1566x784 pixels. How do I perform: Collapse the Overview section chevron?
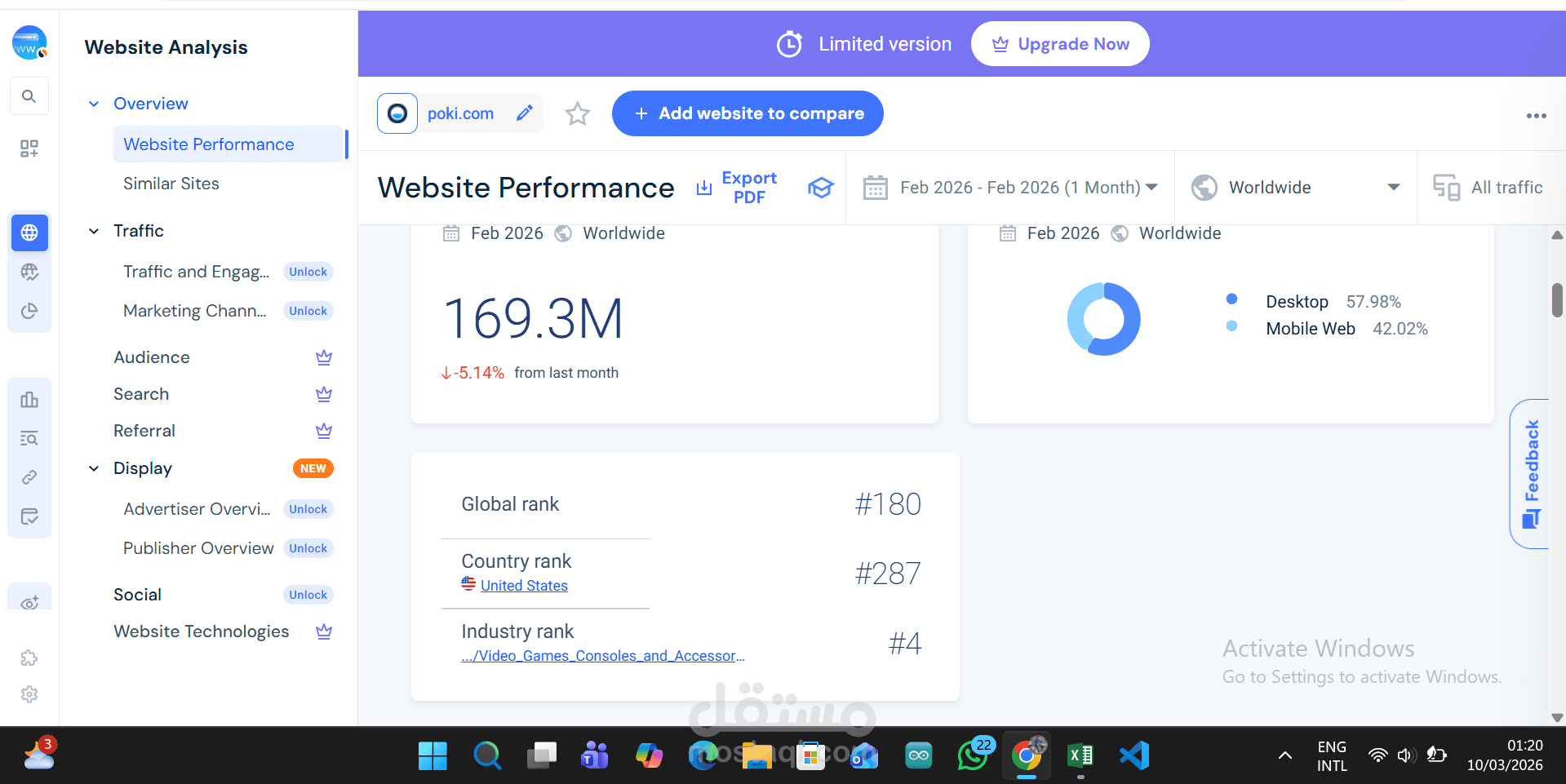pos(94,104)
